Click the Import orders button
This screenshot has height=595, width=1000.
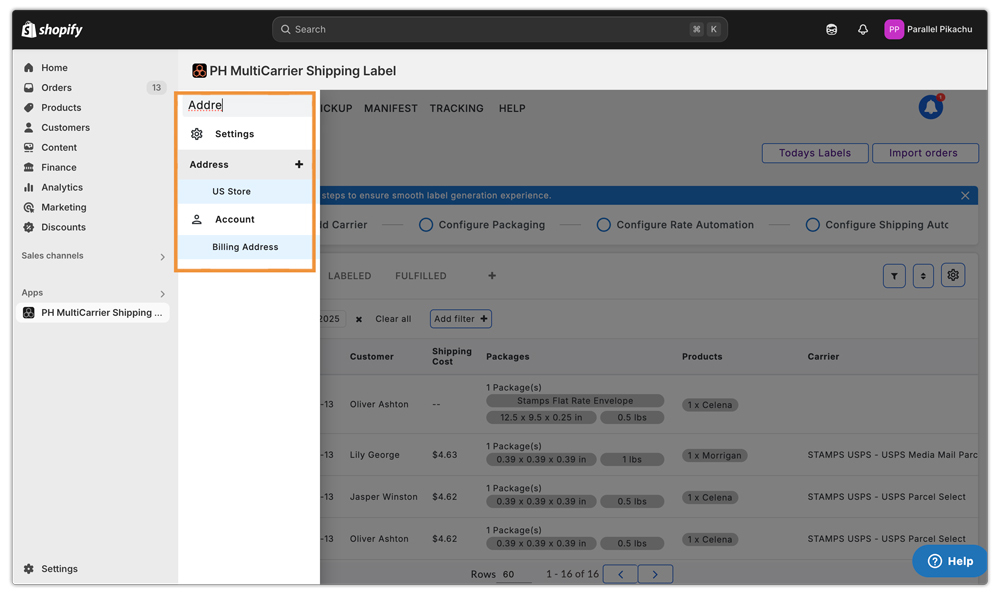pyautogui.click(x=925, y=153)
